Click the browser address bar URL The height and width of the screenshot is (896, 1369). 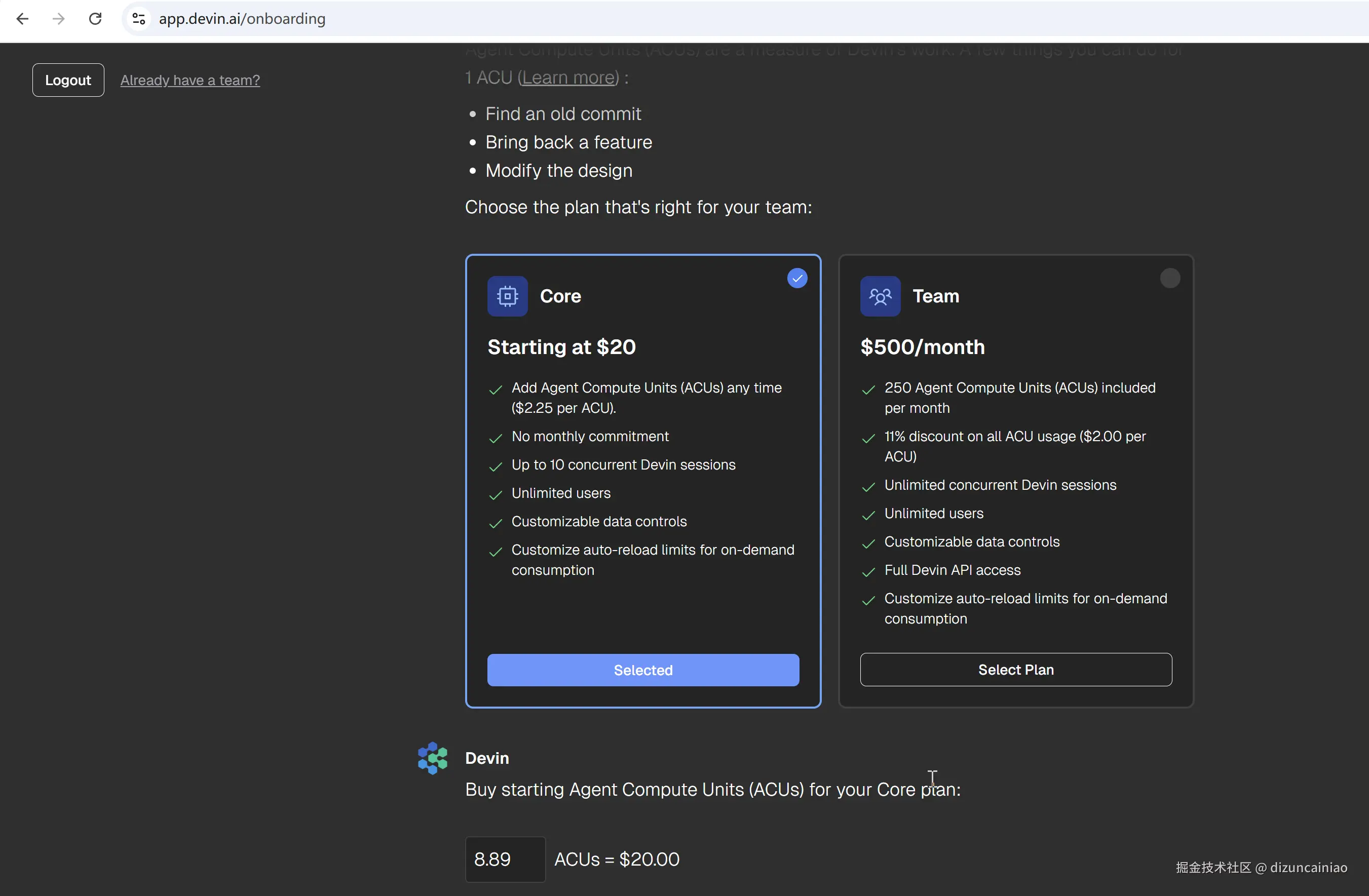coord(242,19)
